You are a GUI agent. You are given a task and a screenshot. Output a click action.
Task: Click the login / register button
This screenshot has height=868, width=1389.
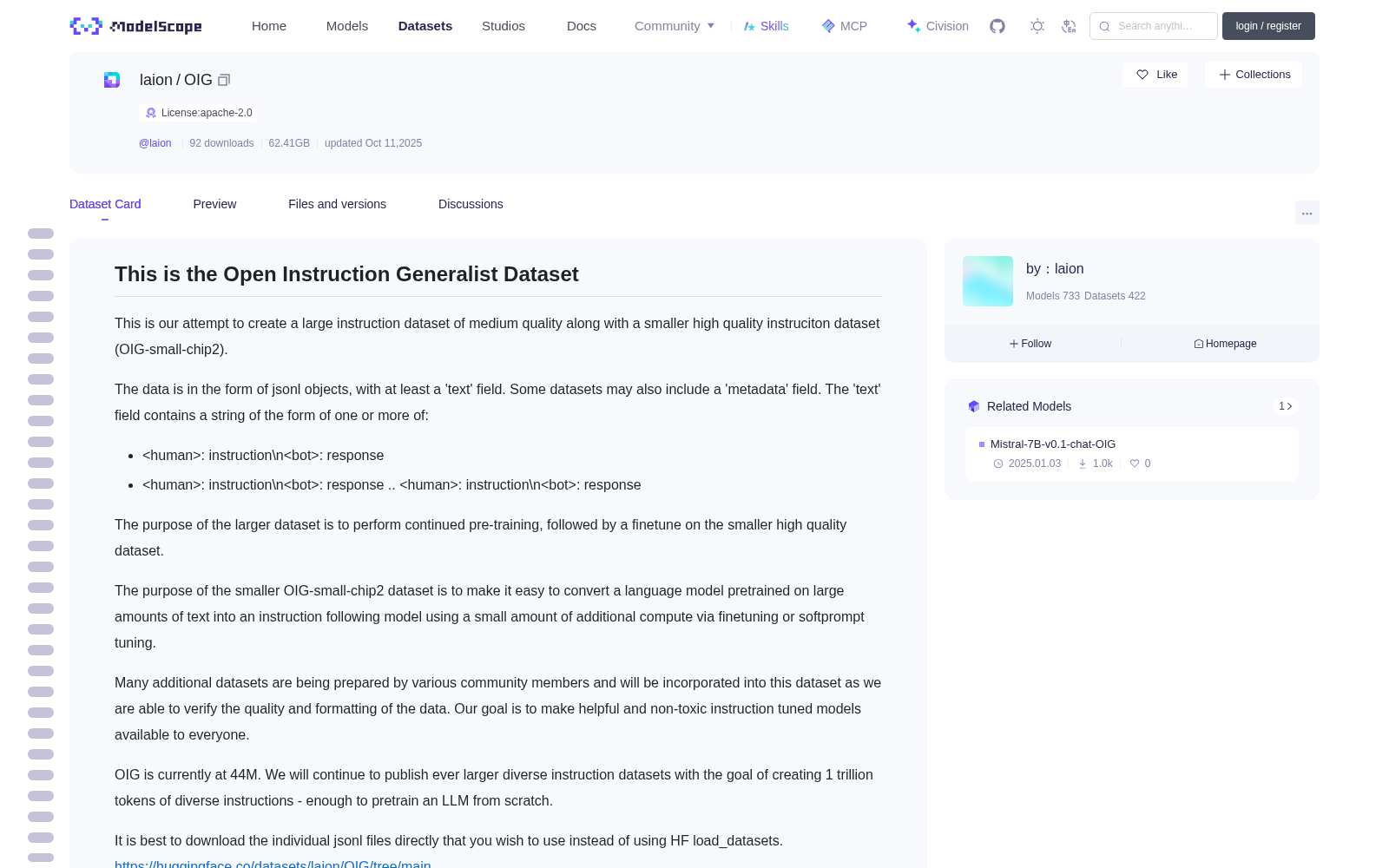pos(1268,26)
